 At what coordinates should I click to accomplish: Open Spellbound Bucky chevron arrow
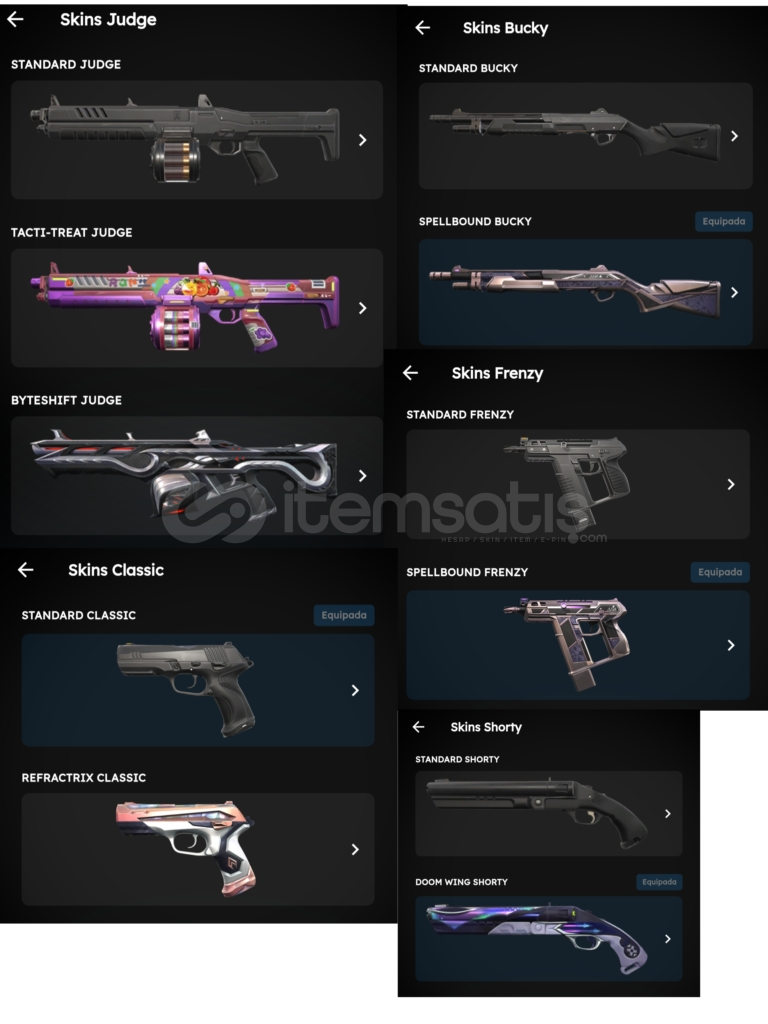pos(734,292)
